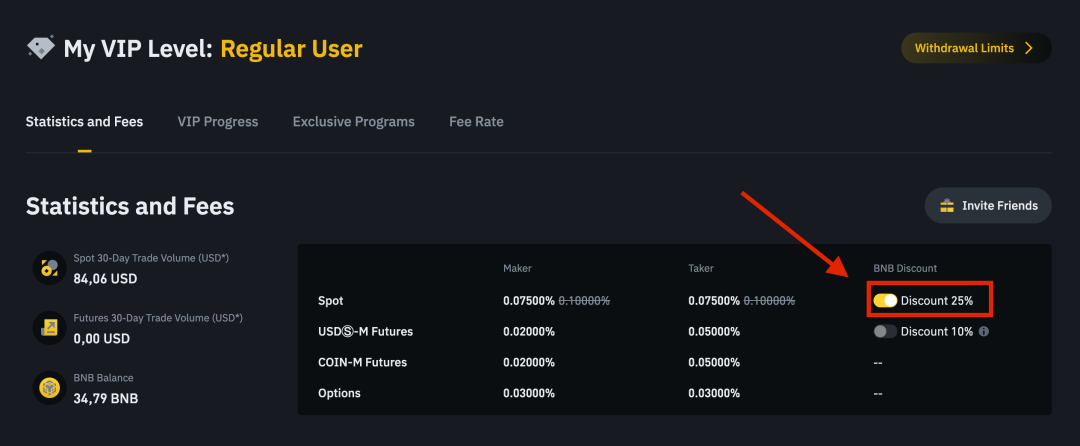This screenshot has height=446, width=1080.
Task: Click the Options Taker fee 0.03000%
Action: point(714,393)
